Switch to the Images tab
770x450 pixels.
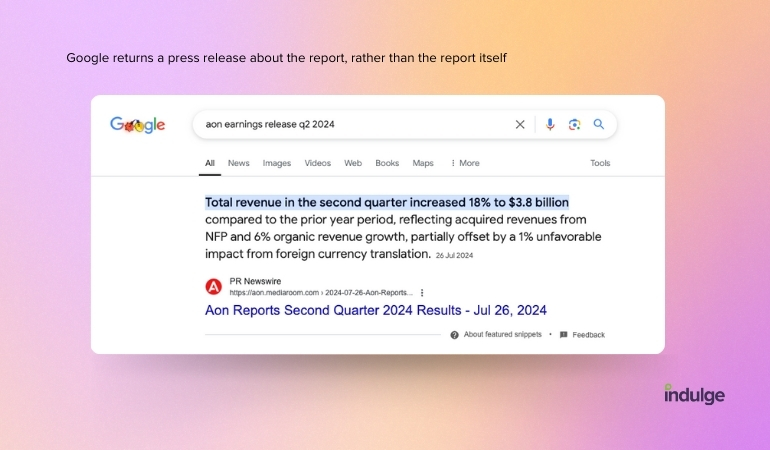[276, 163]
